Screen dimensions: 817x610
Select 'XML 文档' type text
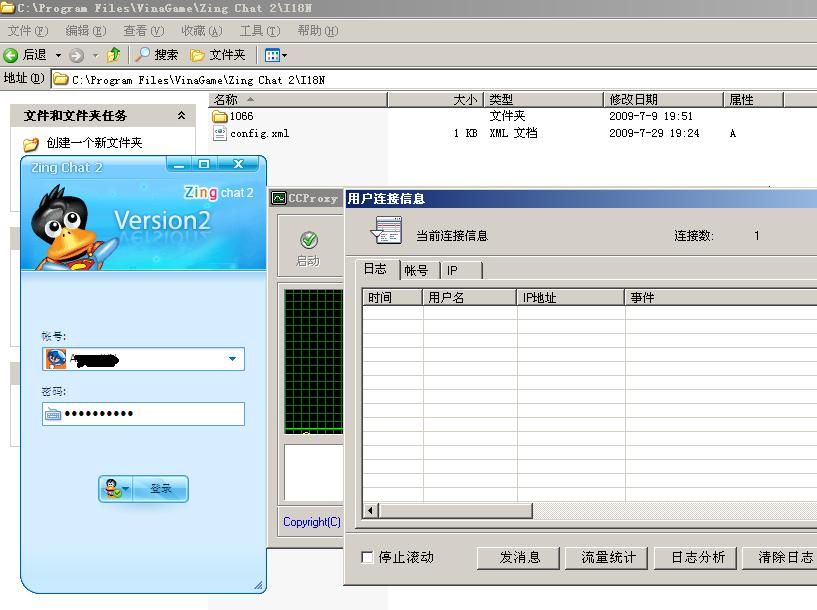pyautogui.click(x=513, y=133)
